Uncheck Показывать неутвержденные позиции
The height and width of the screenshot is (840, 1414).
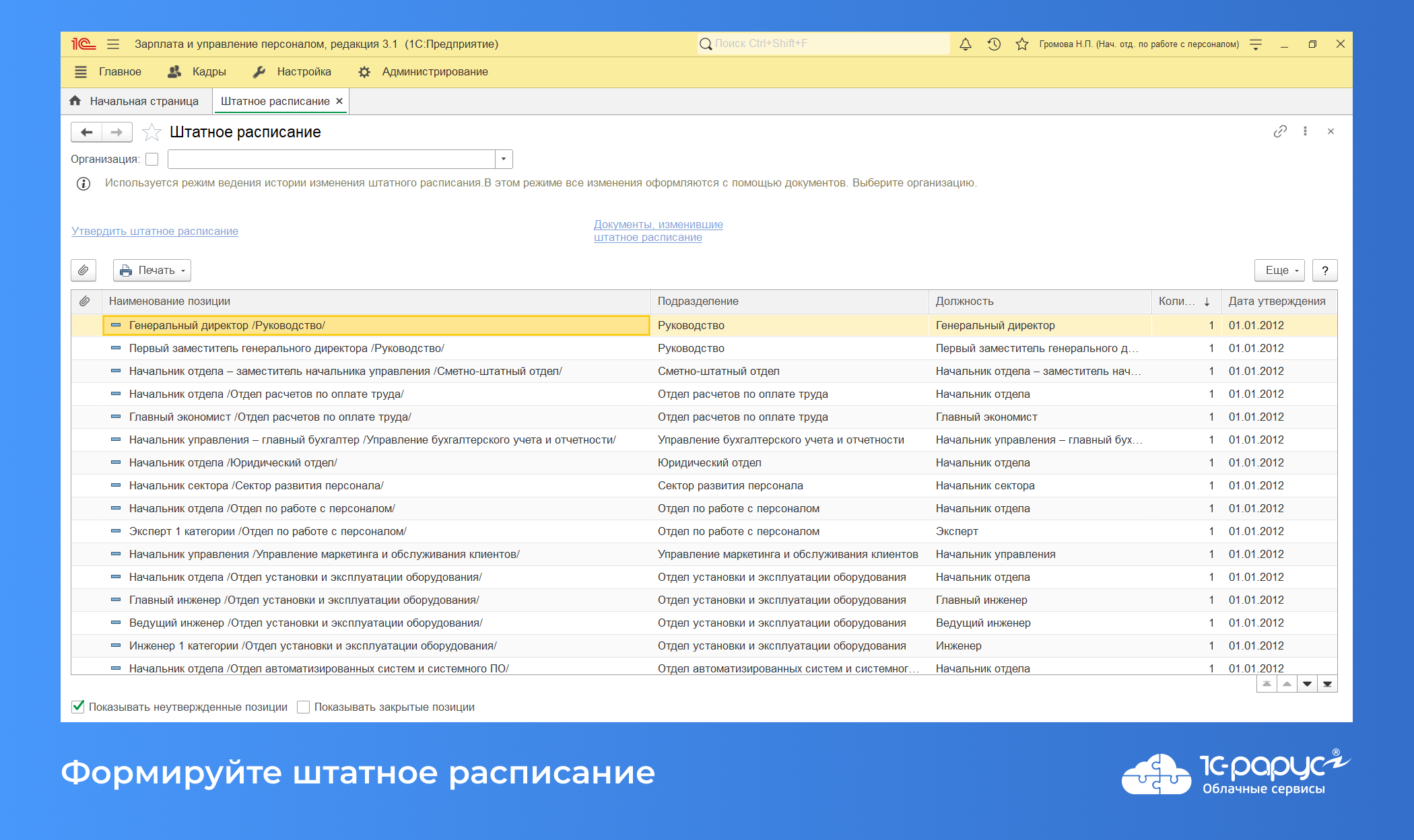tap(77, 707)
